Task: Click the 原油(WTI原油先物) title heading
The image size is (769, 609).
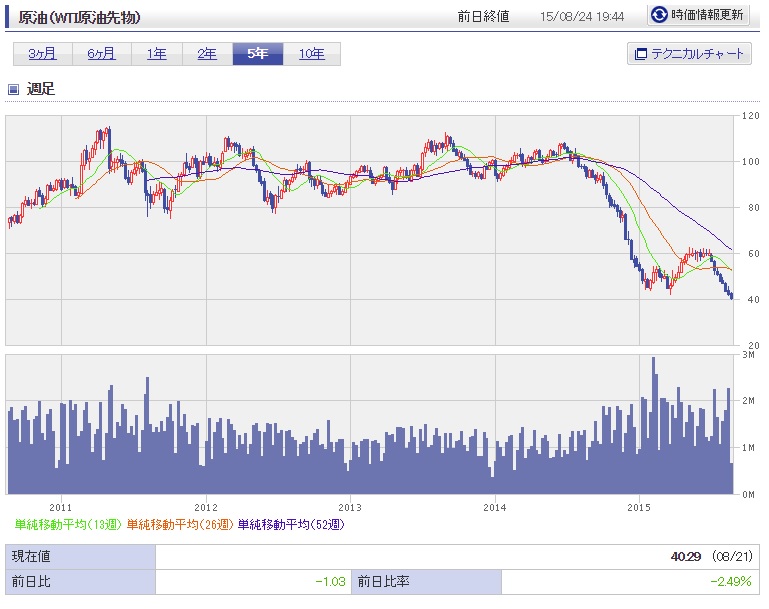Action: point(81,17)
